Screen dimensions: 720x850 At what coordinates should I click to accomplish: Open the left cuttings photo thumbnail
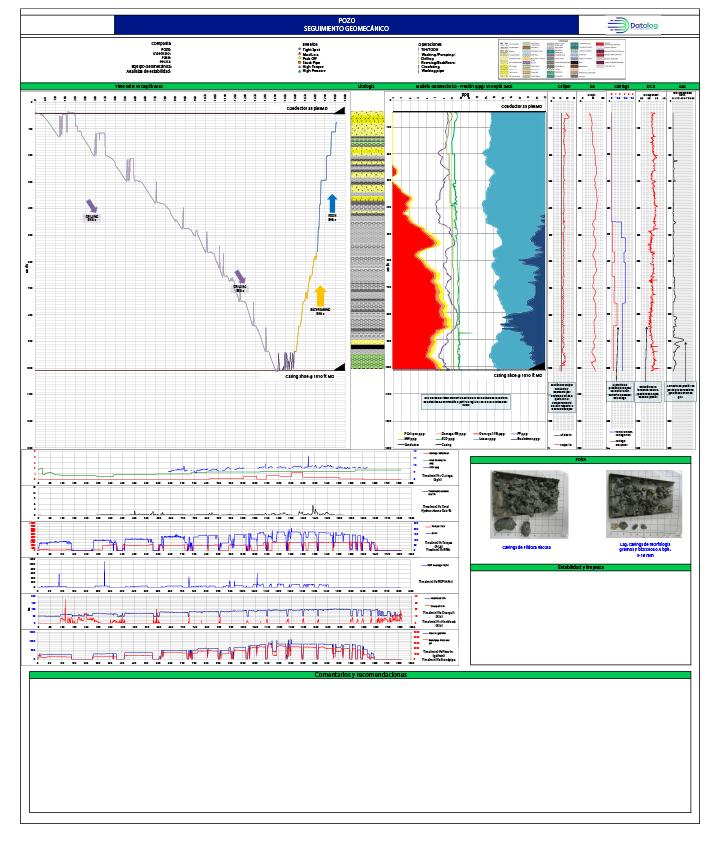click(529, 504)
